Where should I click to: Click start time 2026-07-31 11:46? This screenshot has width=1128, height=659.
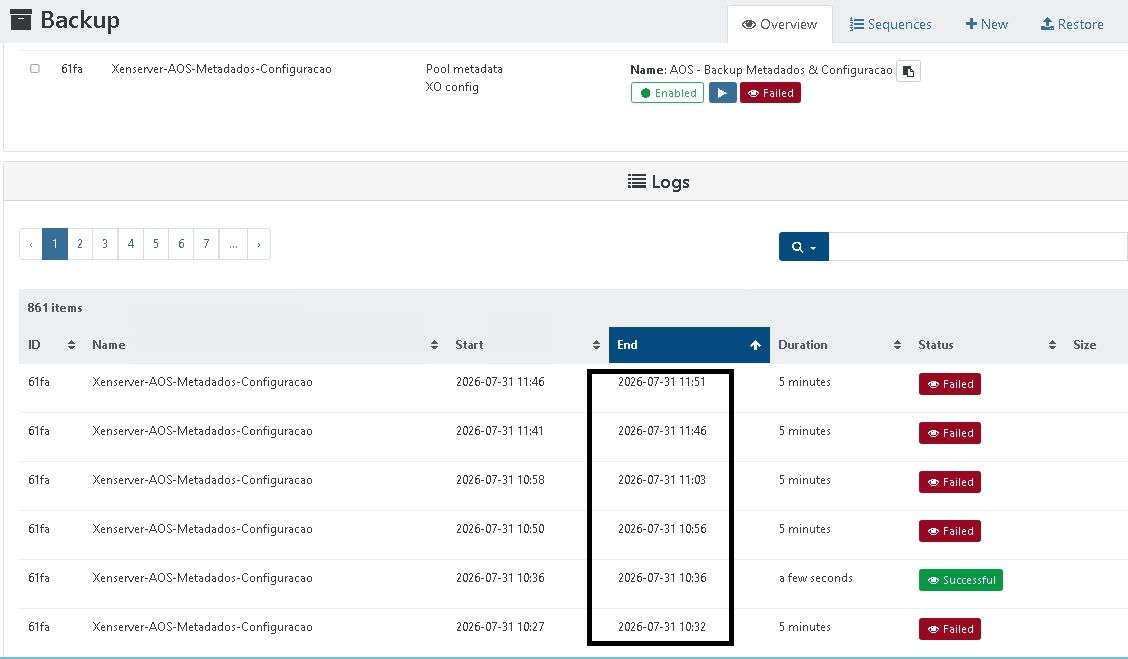[500, 382]
